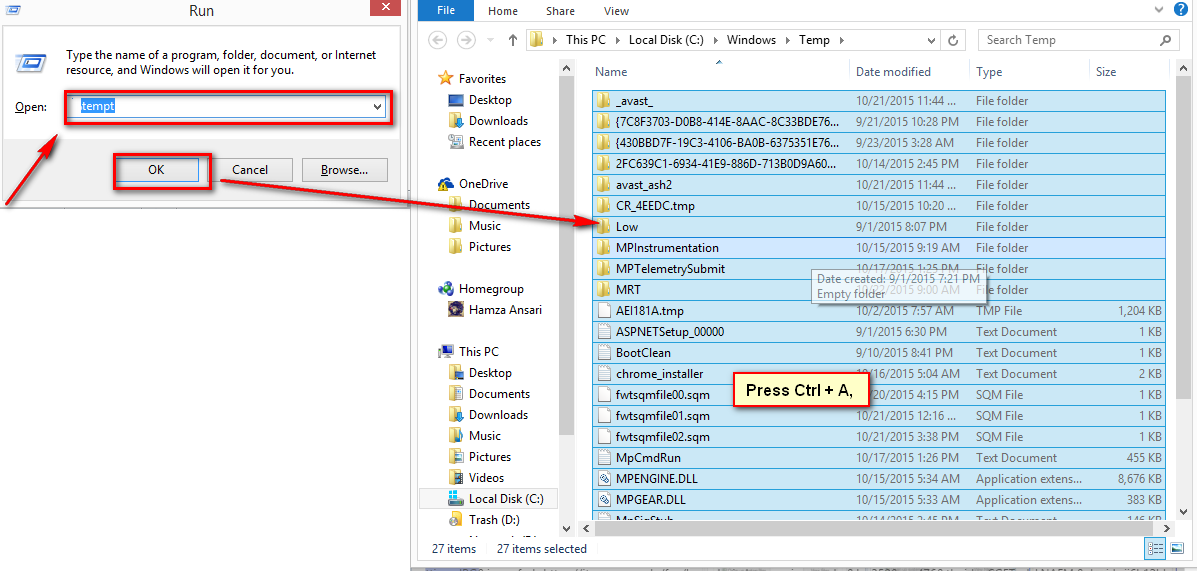Select the Low folder row

click(x=879, y=227)
